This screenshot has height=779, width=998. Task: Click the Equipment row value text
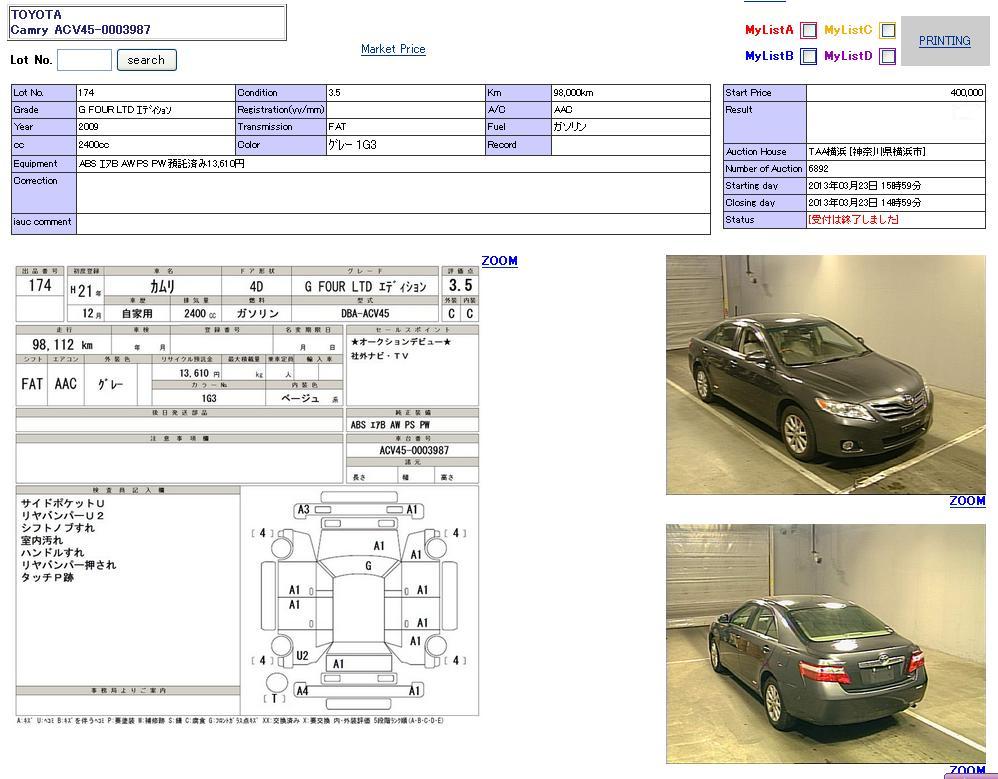161,164
